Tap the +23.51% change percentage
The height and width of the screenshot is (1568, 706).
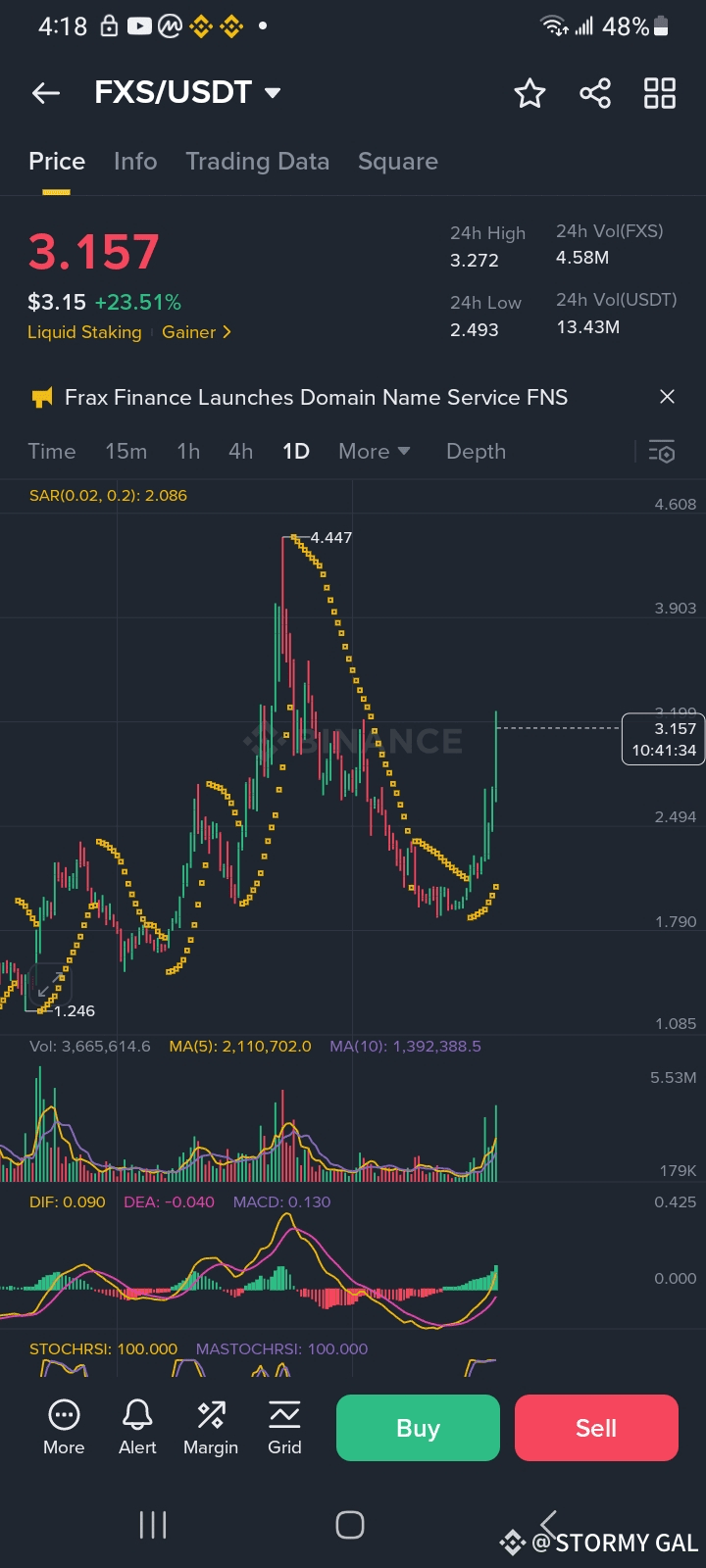coord(138,302)
